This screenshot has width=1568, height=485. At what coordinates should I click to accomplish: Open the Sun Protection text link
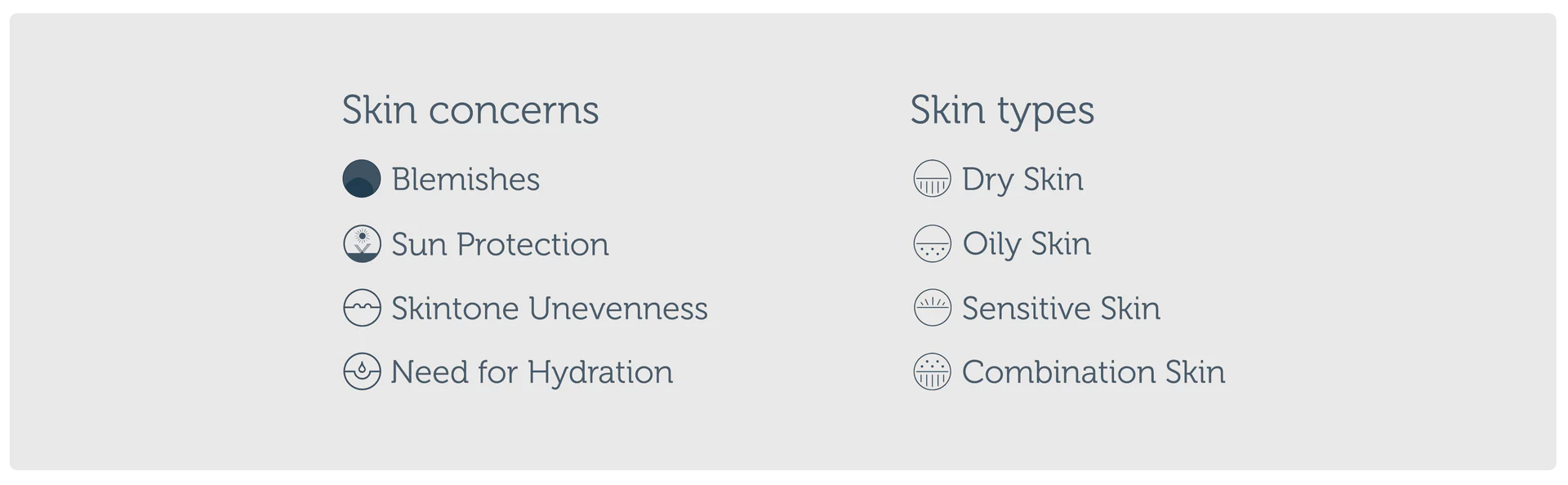click(500, 244)
